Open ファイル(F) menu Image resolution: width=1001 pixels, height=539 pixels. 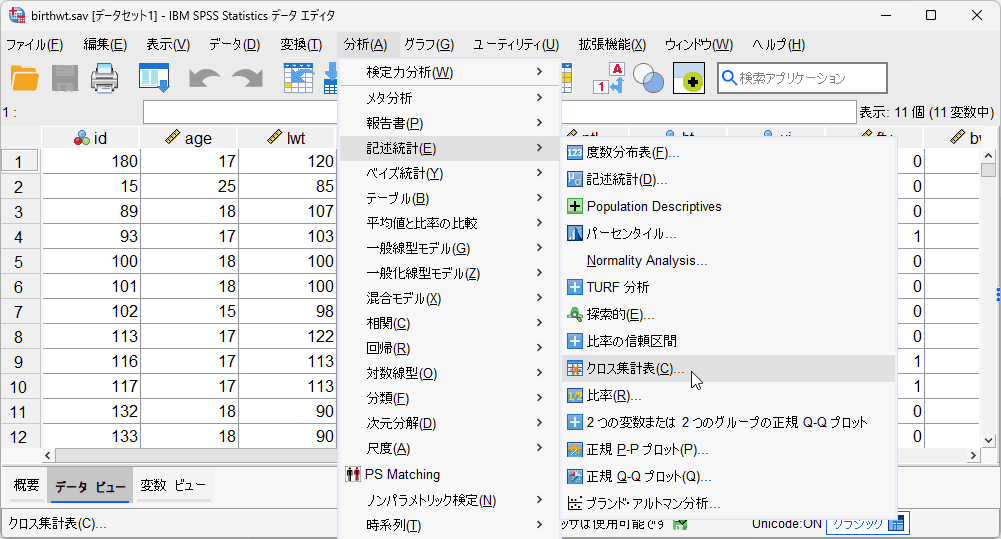[x=34, y=44]
